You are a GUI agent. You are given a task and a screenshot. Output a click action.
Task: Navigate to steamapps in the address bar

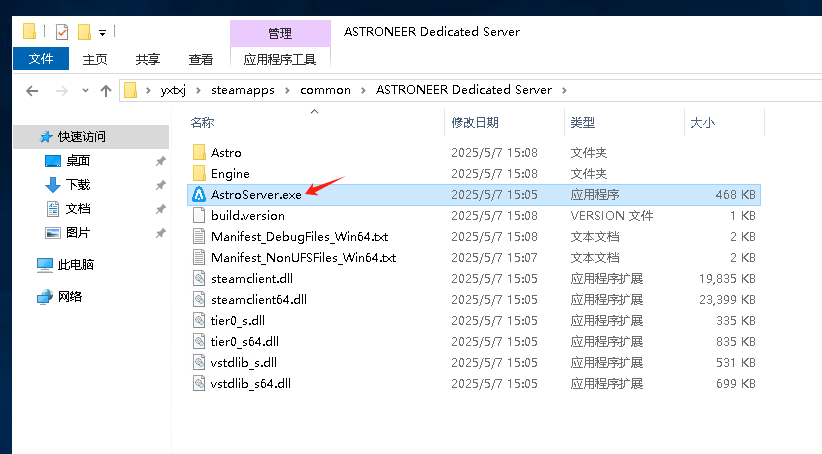(243, 90)
